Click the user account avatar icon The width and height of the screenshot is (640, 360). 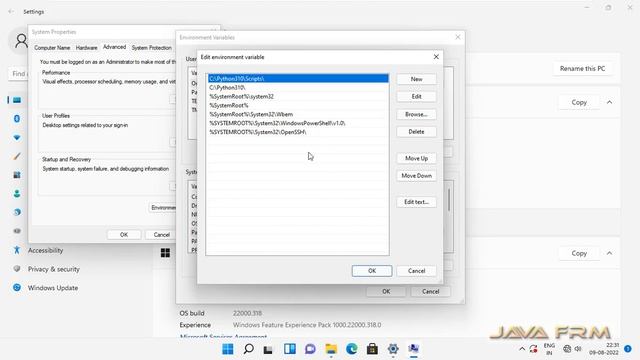point(21,41)
